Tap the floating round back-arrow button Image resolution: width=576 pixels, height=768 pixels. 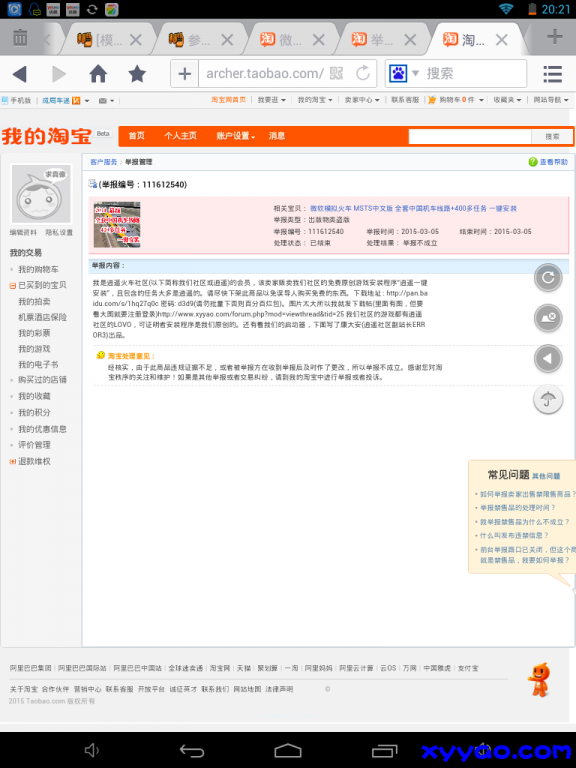pyautogui.click(x=548, y=359)
